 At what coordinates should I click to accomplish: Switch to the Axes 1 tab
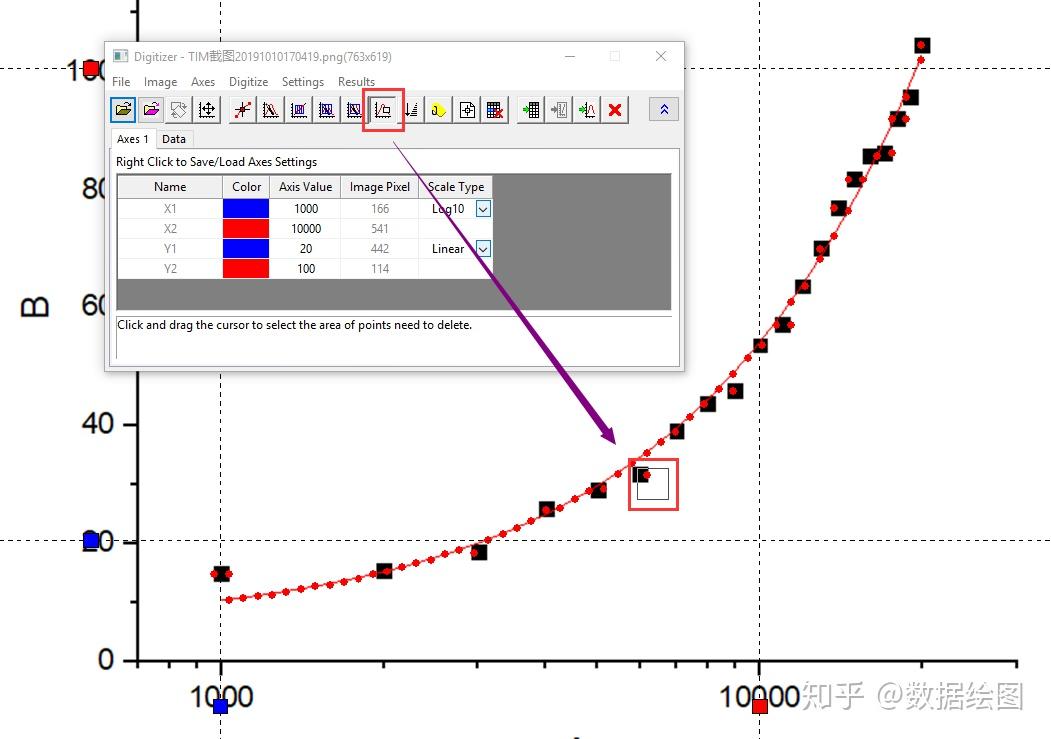(x=133, y=139)
